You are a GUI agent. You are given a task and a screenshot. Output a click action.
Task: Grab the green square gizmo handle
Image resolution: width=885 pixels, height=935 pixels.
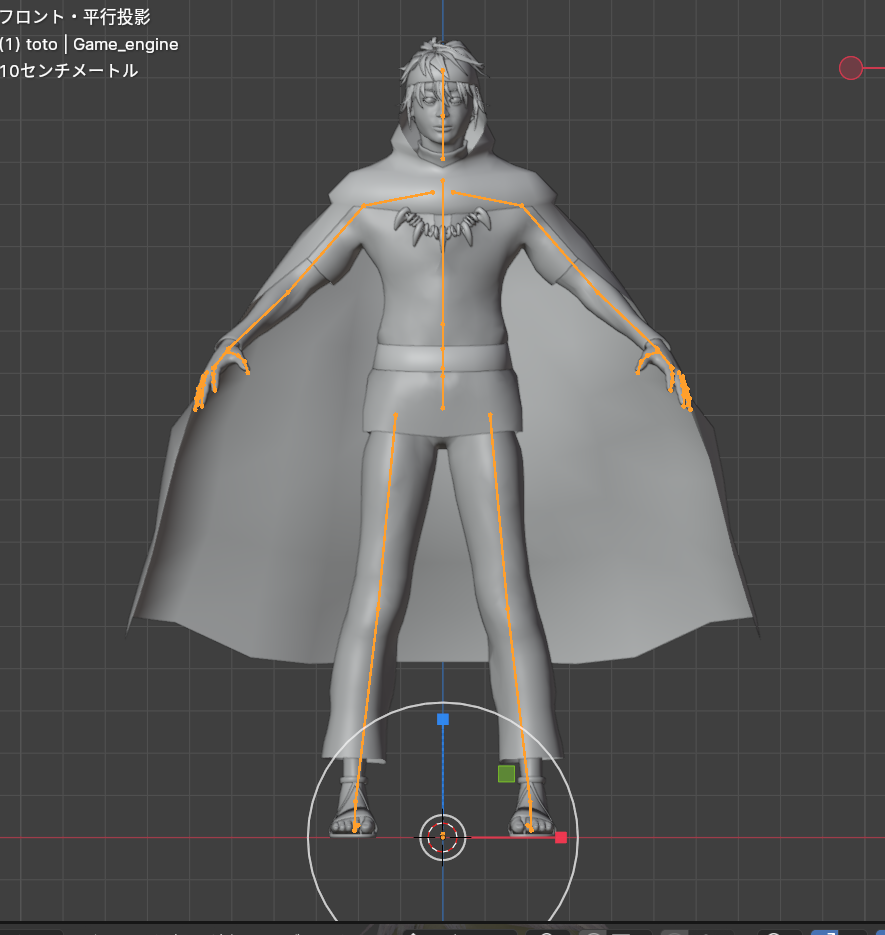tap(506, 773)
